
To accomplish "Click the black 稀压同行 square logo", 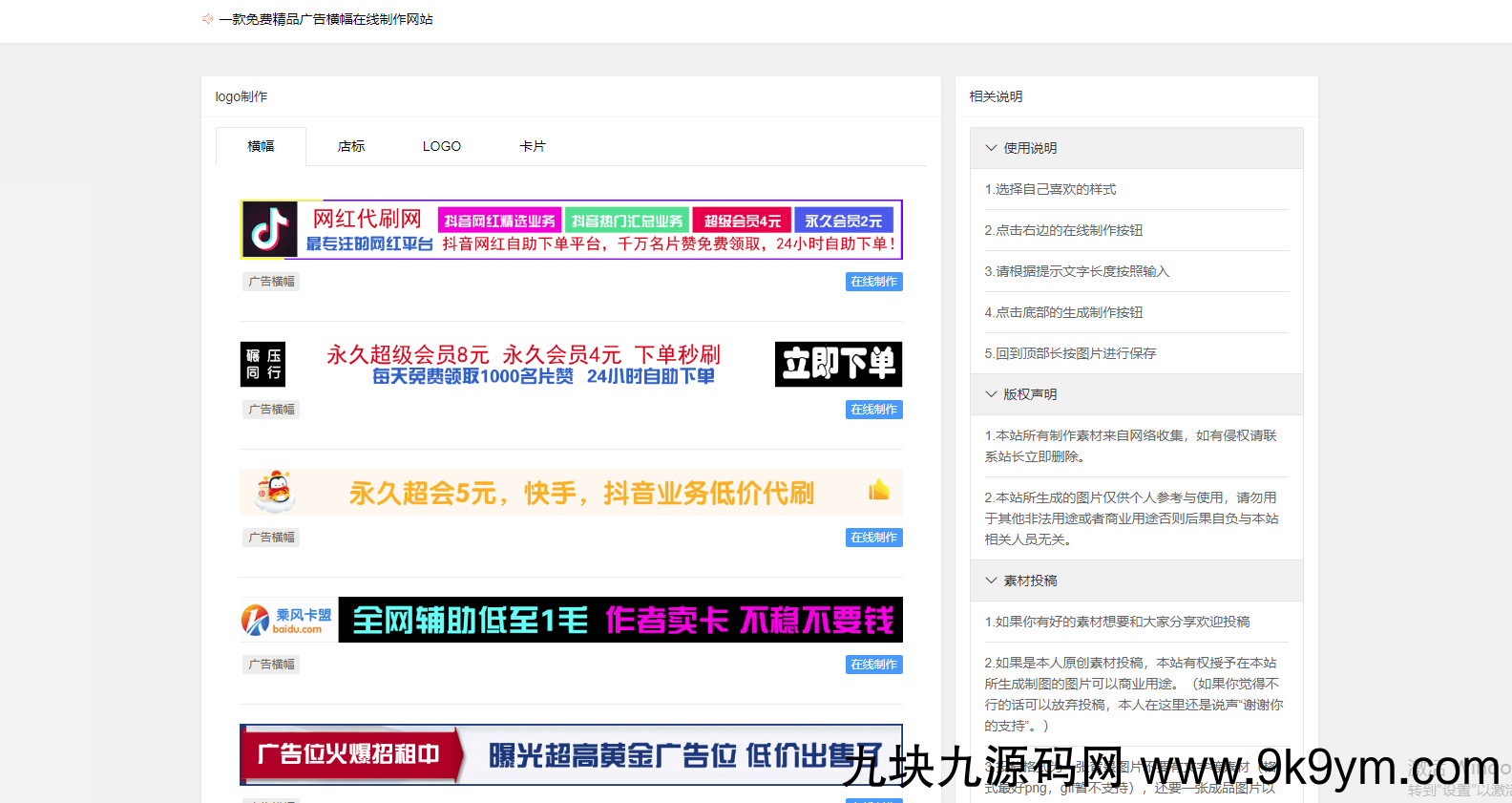I will tap(262, 364).
